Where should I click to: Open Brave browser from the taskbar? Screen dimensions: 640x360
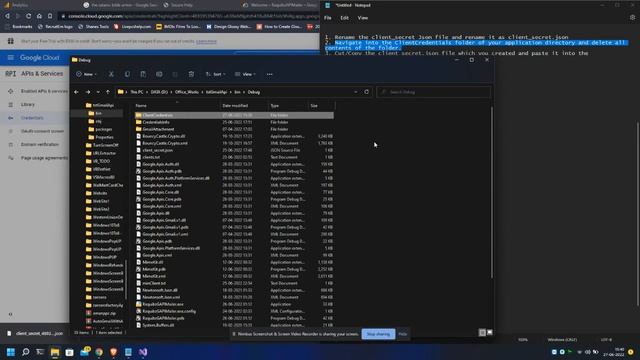(113, 352)
